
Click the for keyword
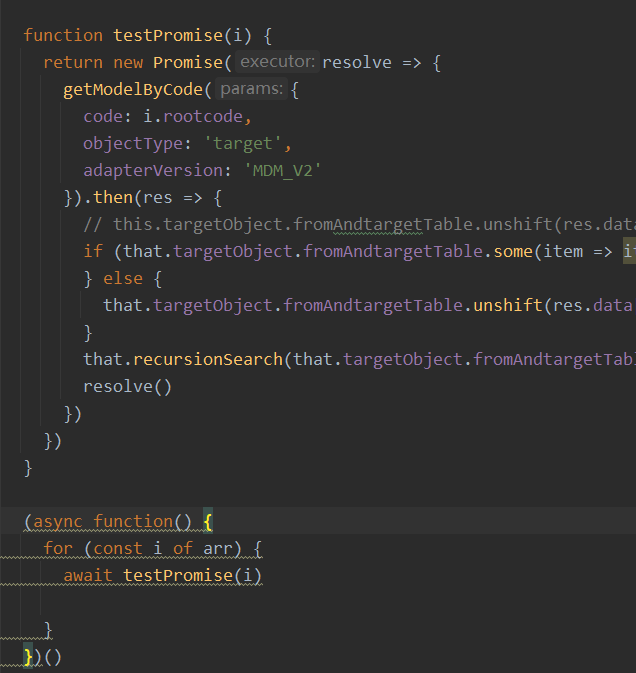pyautogui.click(x=58, y=549)
